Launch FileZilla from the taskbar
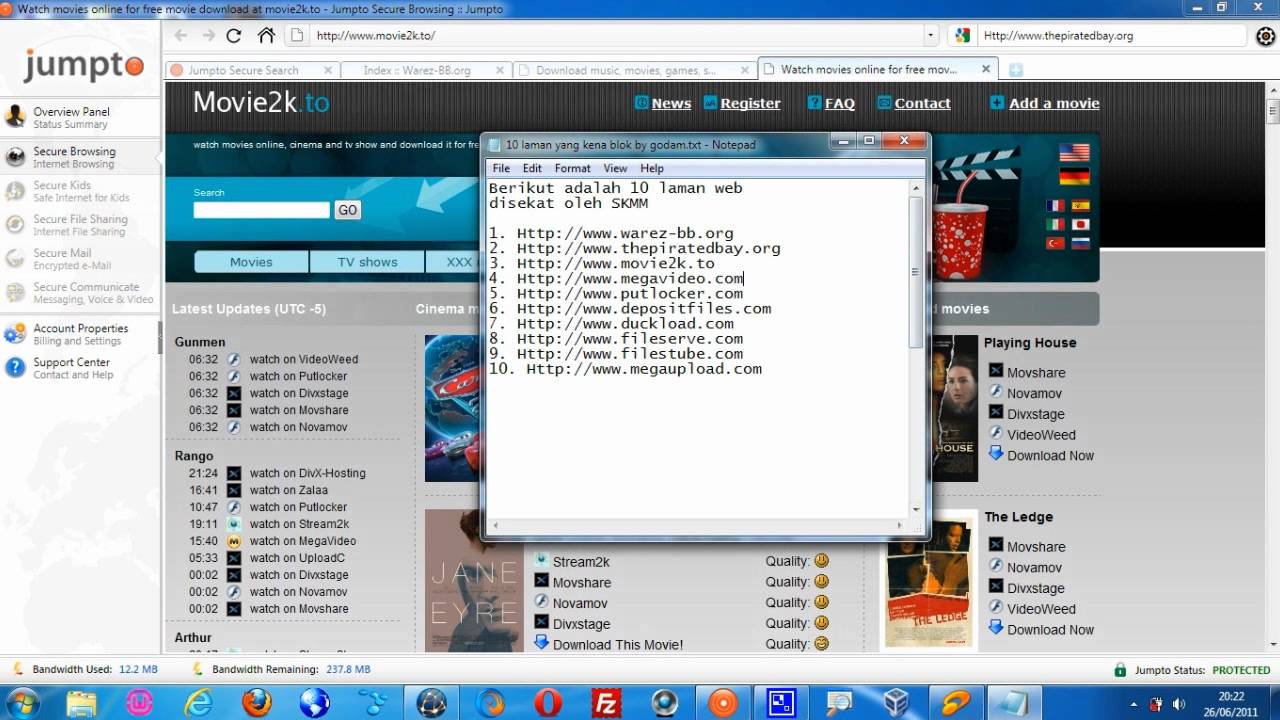The width and height of the screenshot is (1280, 720). [606, 702]
